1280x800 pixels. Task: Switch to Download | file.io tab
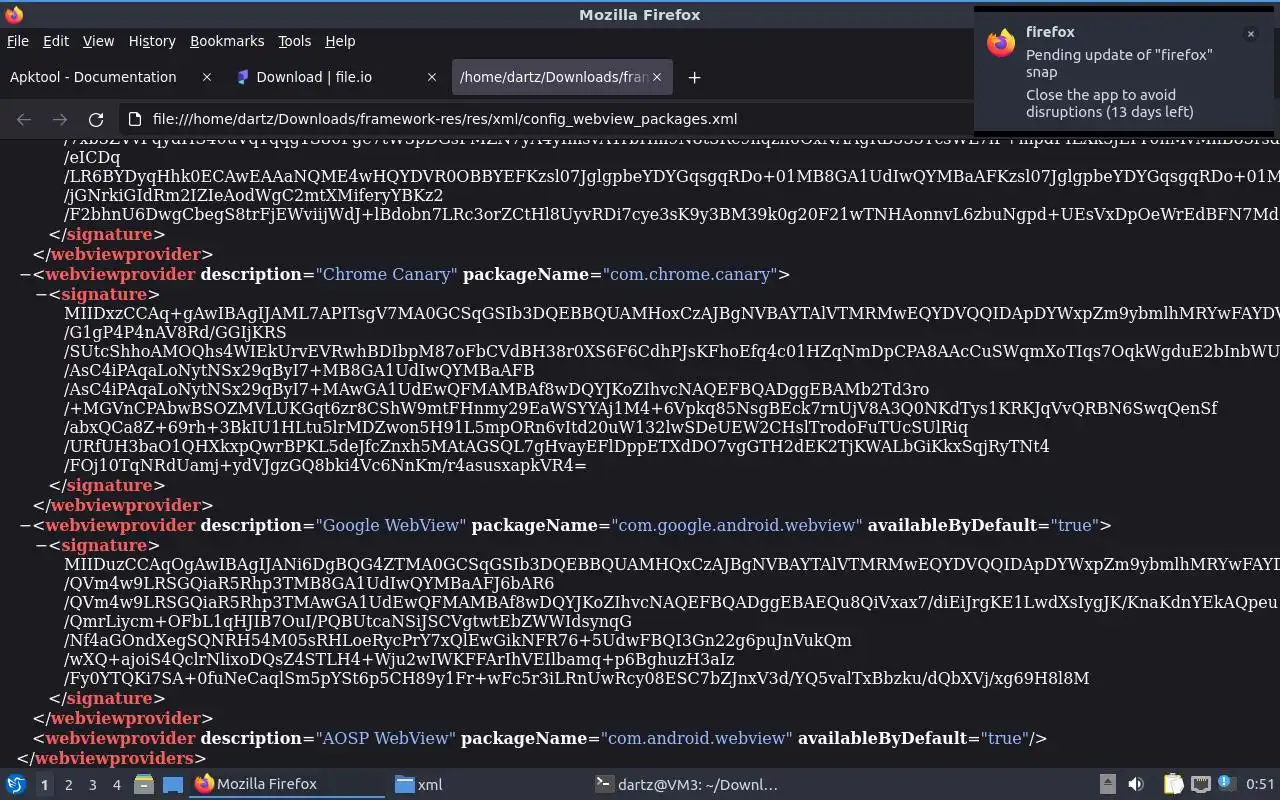tap(337, 77)
